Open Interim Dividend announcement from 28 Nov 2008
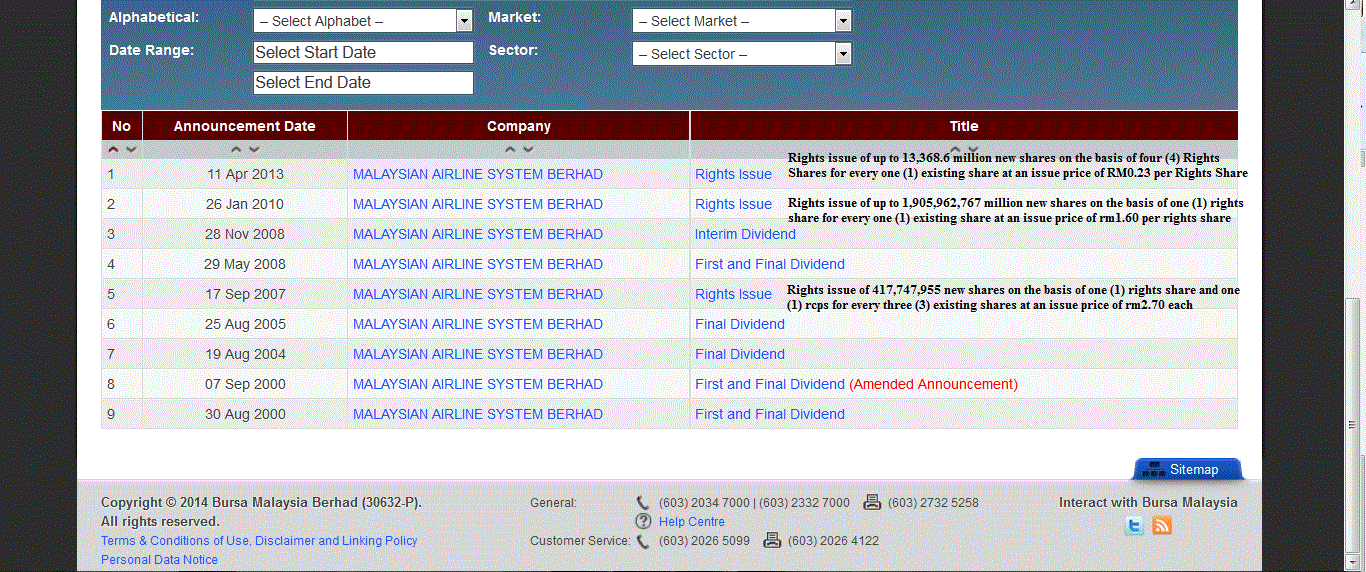The height and width of the screenshot is (572, 1366). click(745, 234)
